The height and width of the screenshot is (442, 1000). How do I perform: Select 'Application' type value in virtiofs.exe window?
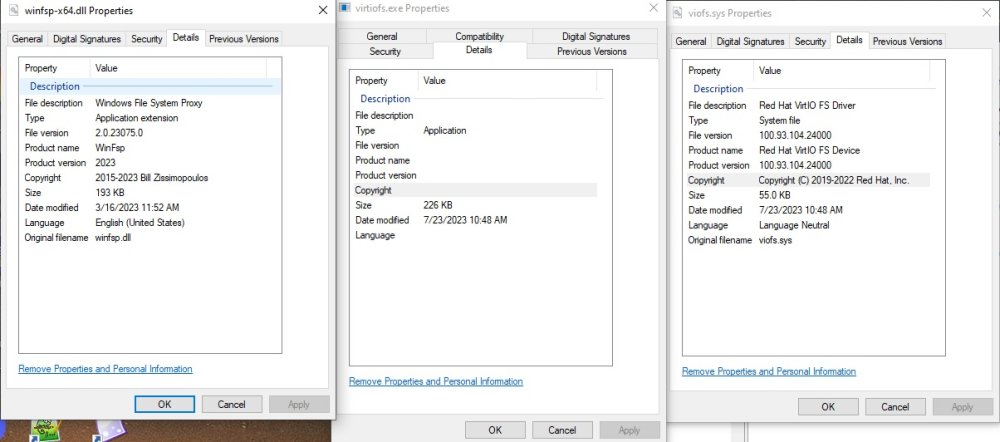tap(445, 131)
